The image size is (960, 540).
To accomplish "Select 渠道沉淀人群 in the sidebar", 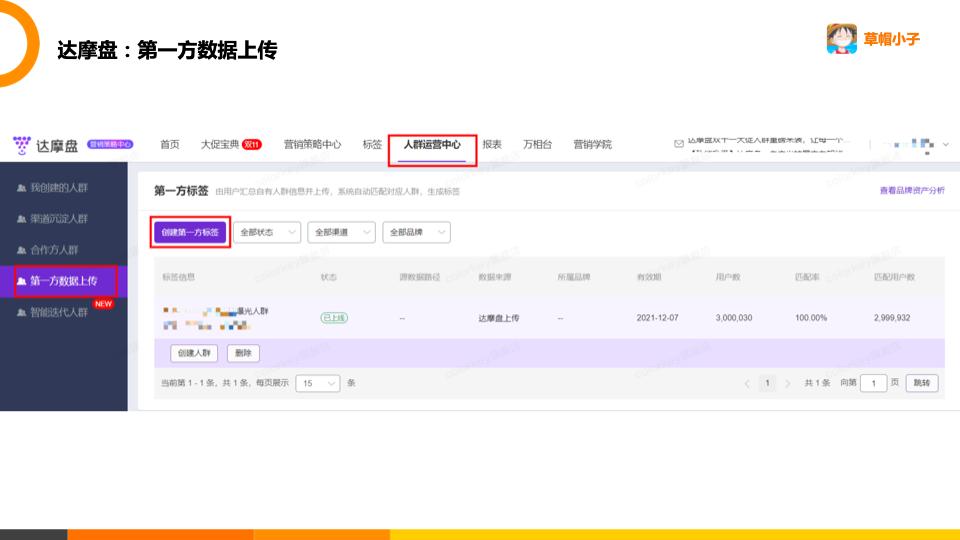I will (x=59, y=219).
